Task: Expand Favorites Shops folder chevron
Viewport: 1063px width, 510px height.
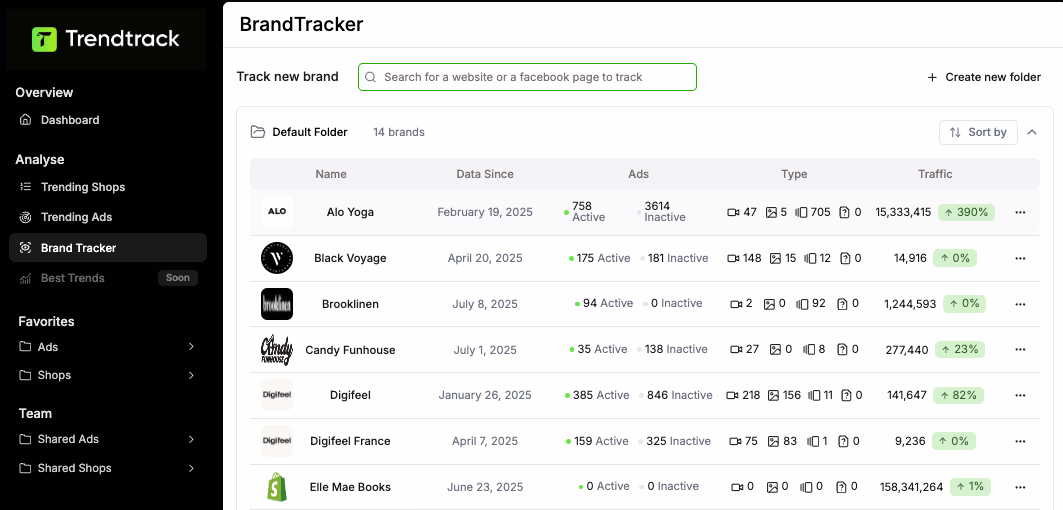Action: [x=191, y=375]
